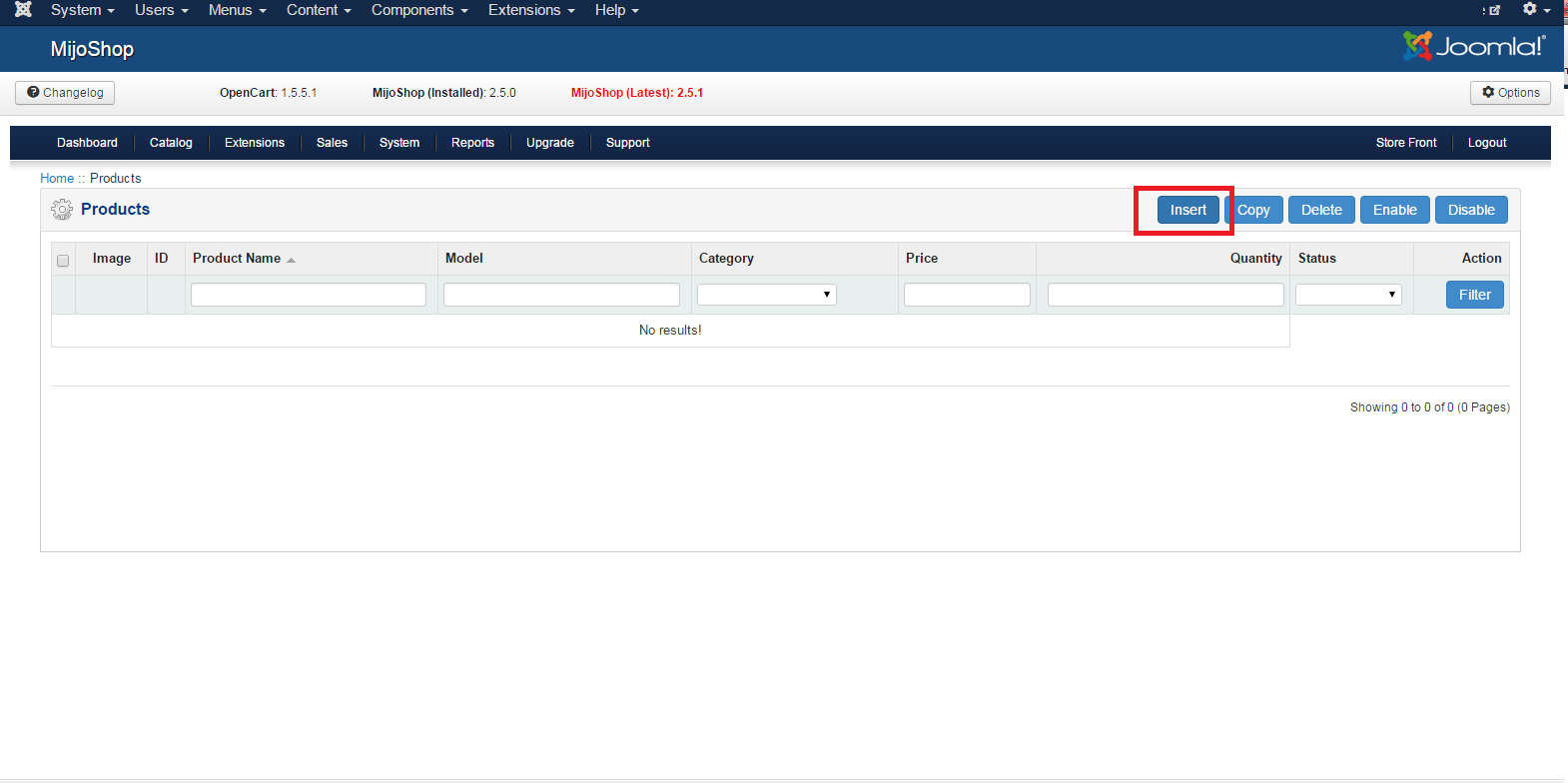Viewport: 1568px width, 783px height.
Task: Go to MijoShop Dashboard tab
Action: pos(87,143)
